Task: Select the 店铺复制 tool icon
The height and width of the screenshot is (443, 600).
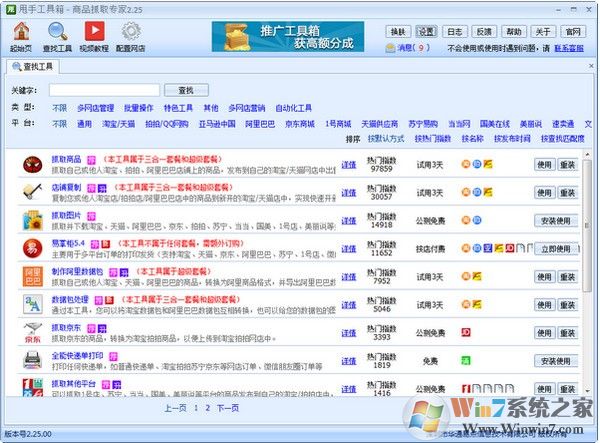Action: coord(31,191)
